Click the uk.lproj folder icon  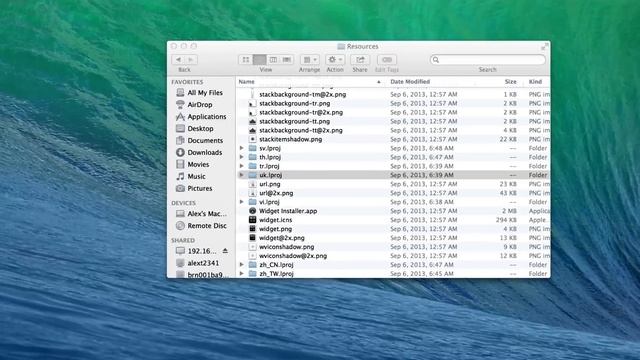coord(253,175)
